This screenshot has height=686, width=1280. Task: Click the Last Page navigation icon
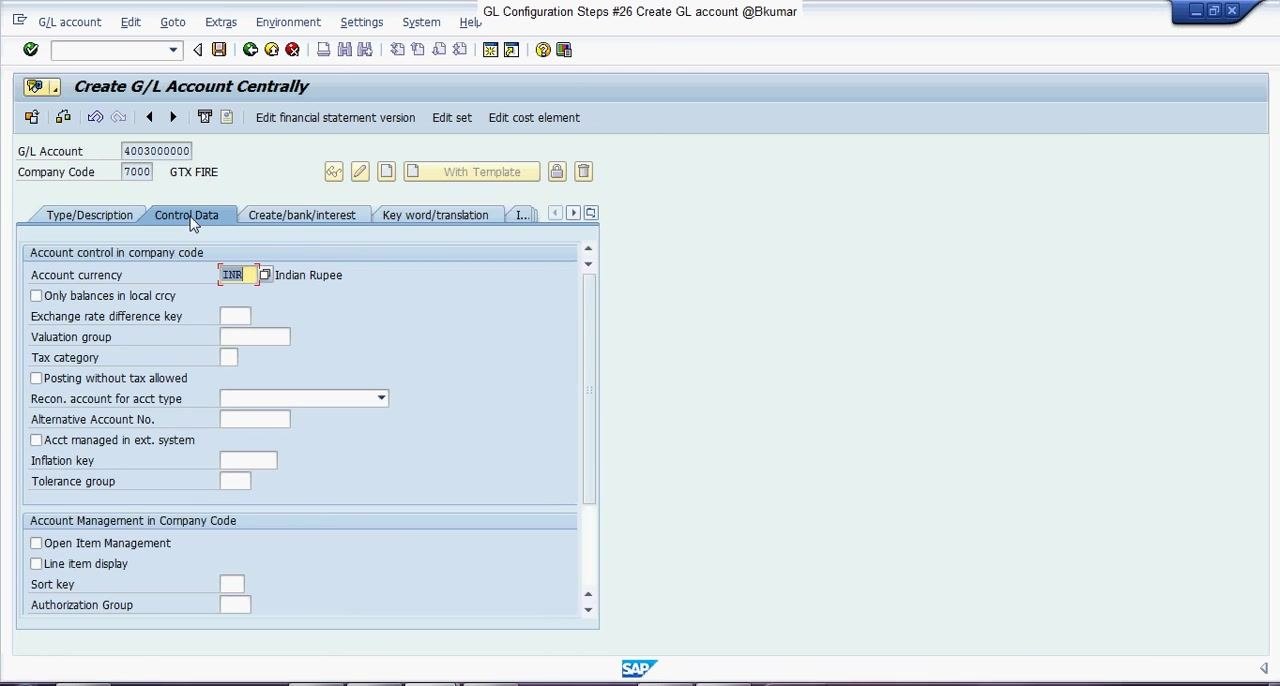(x=460, y=50)
